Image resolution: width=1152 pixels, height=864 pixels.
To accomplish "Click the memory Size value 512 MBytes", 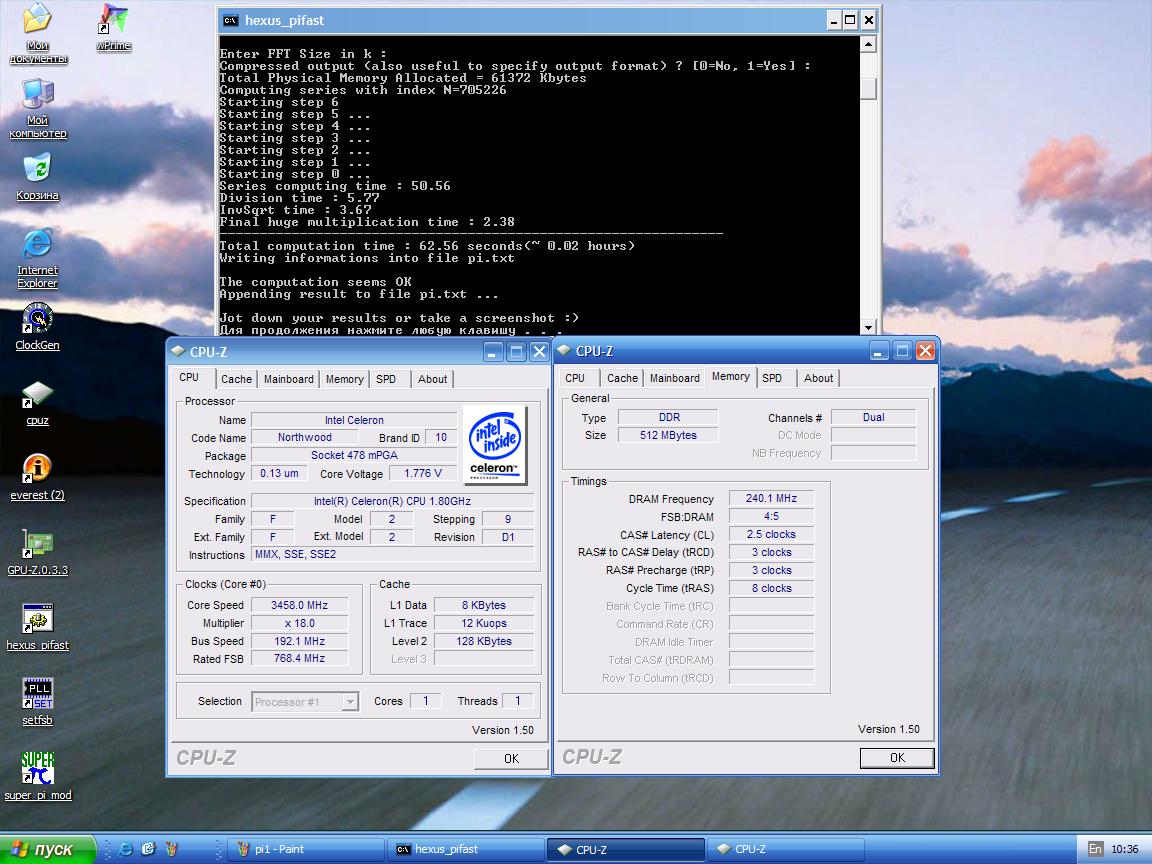I will [668, 436].
